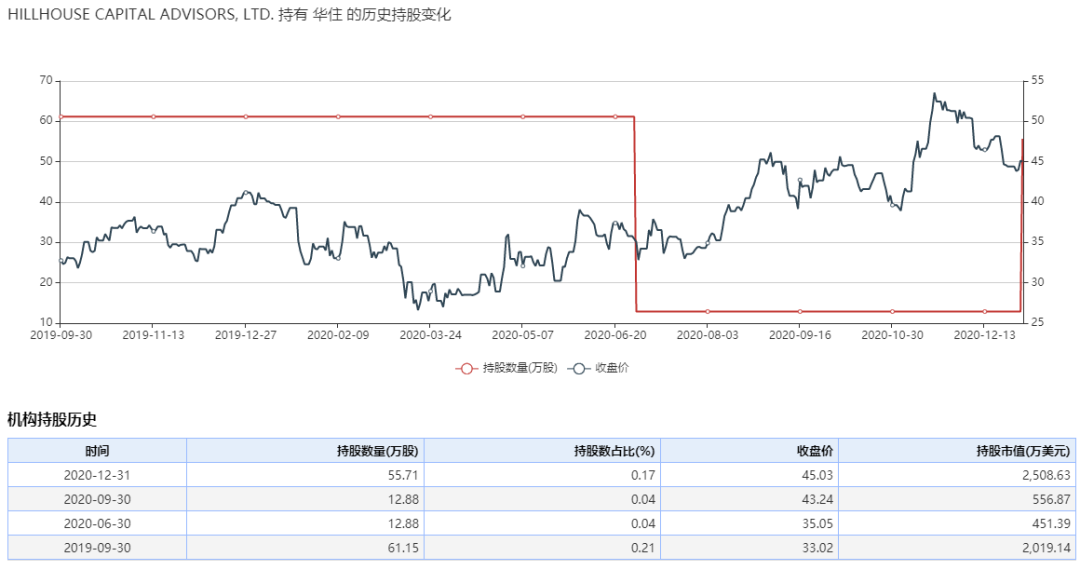Click the red holdings data point above 2019-11-13
Image resolution: width=1080 pixels, height=570 pixels.
tap(153, 117)
